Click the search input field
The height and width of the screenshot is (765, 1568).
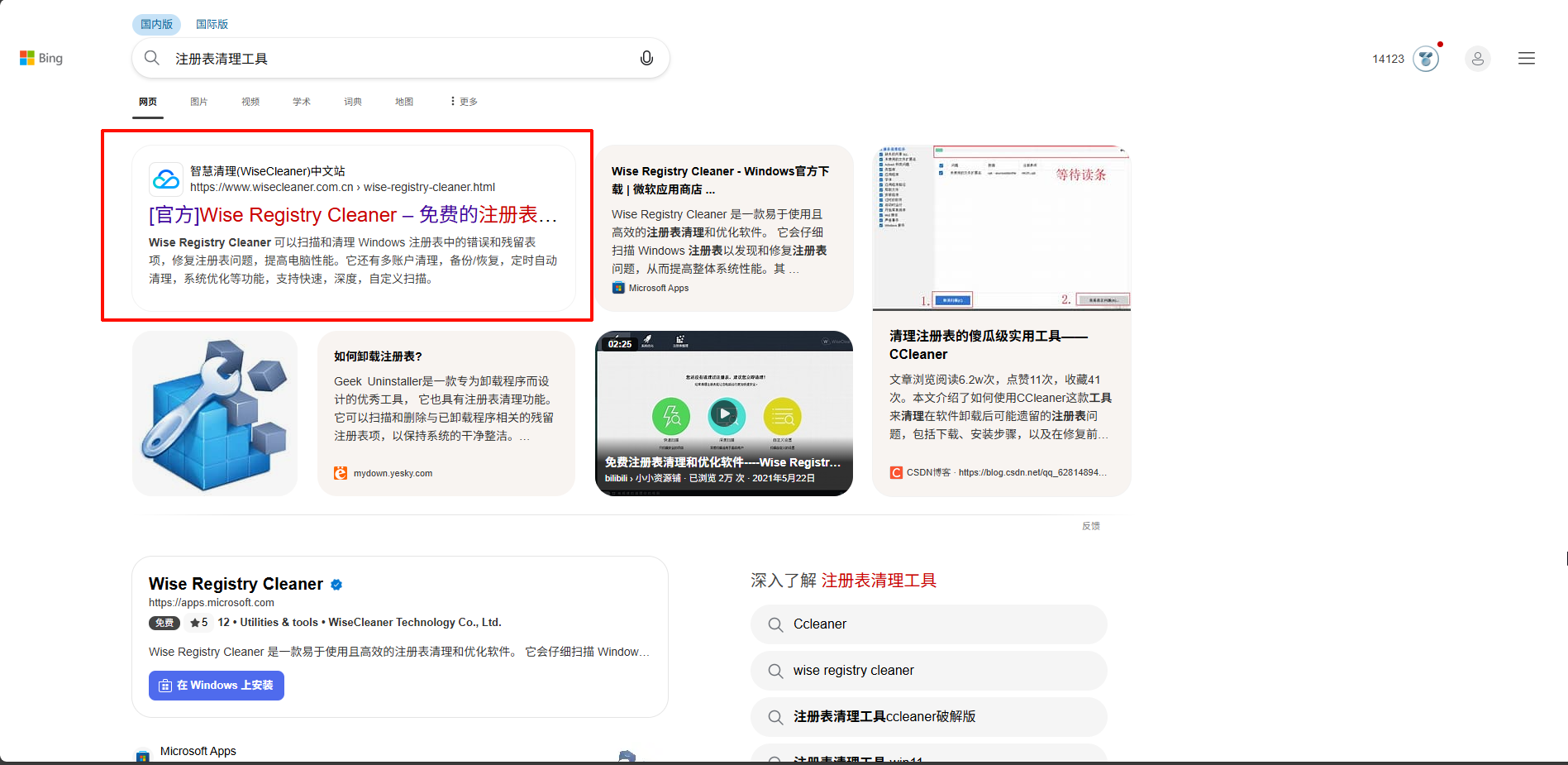pyautogui.click(x=401, y=59)
